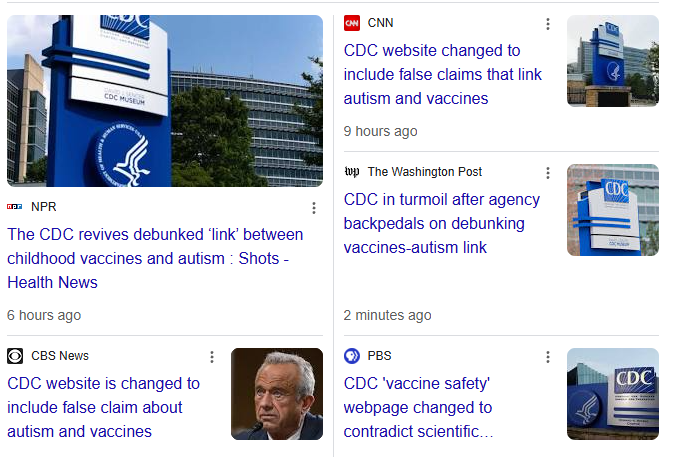The width and height of the screenshot is (681, 457).
Task: Click the large CDC Museum sign image
Action: [x=165, y=101]
